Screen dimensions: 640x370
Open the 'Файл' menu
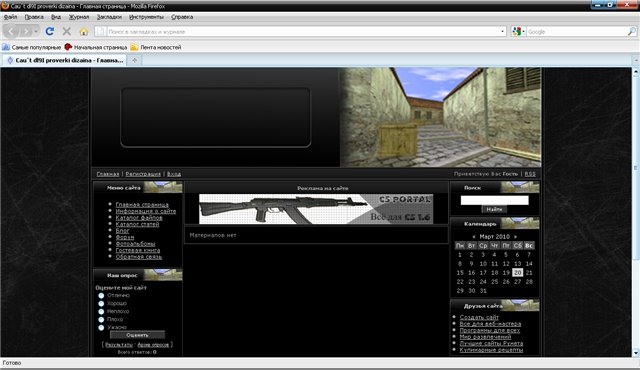[x=10, y=17]
